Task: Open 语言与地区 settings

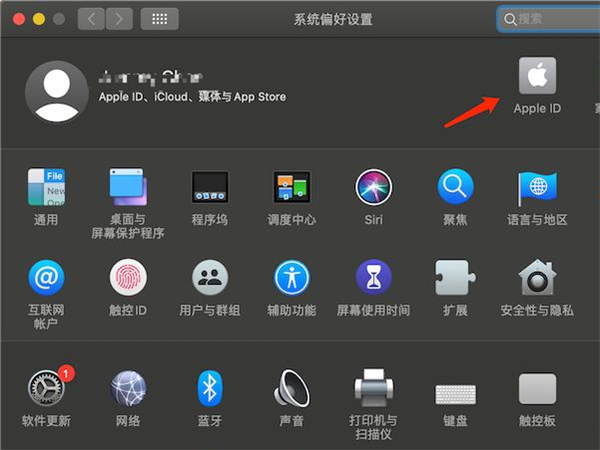Action: [x=537, y=187]
